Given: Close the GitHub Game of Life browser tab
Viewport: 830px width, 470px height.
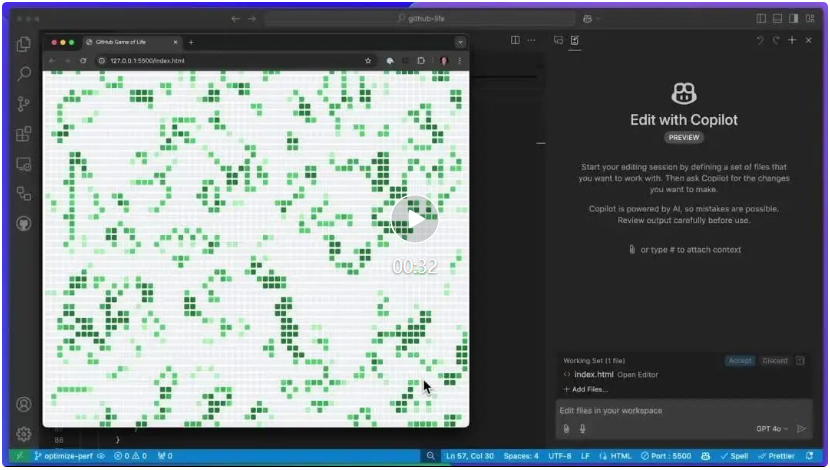Looking at the screenshot, I should [x=175, y=42].
